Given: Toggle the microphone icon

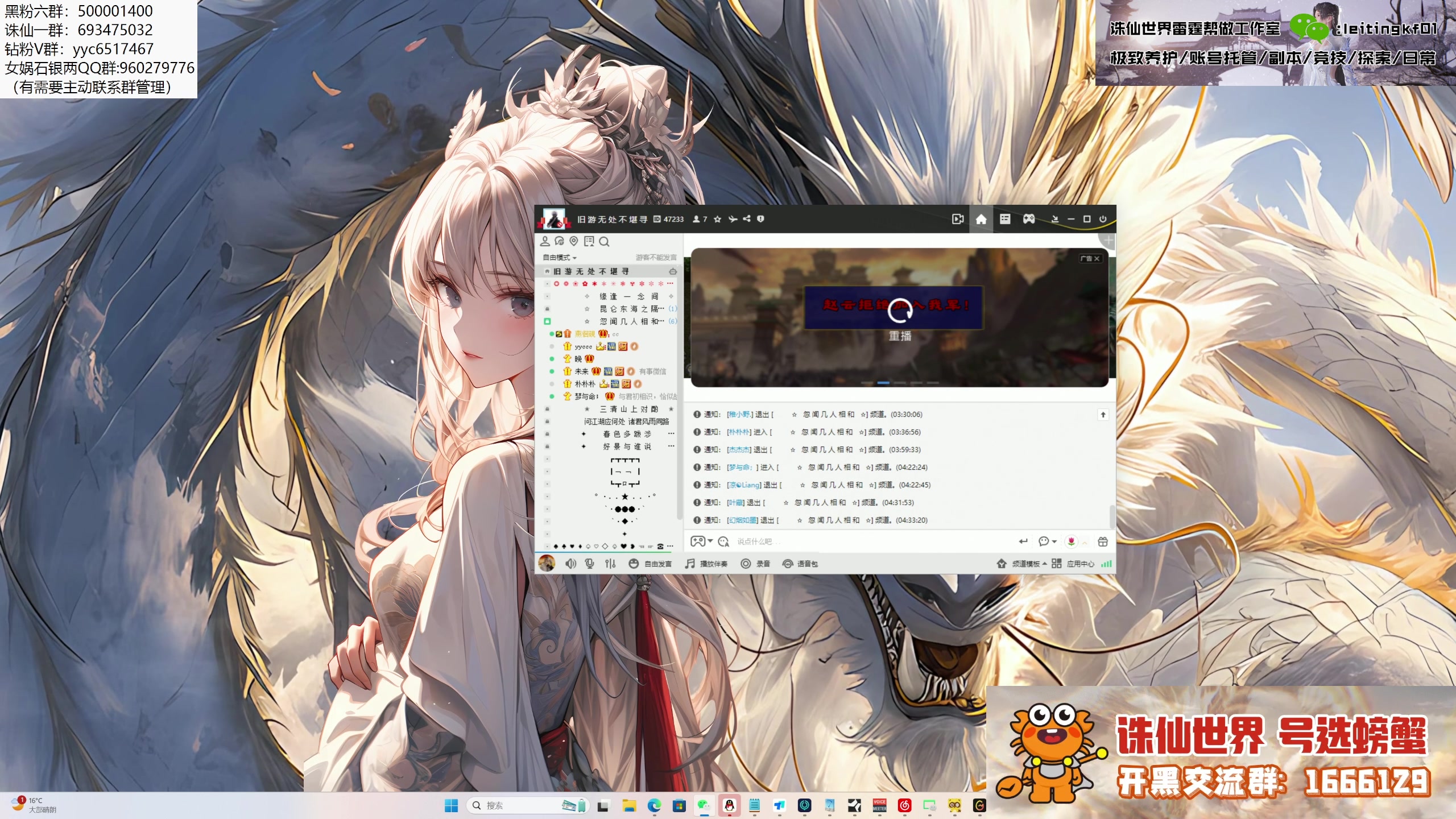Looking at the screenshot, I should click(x=590, y=564).
